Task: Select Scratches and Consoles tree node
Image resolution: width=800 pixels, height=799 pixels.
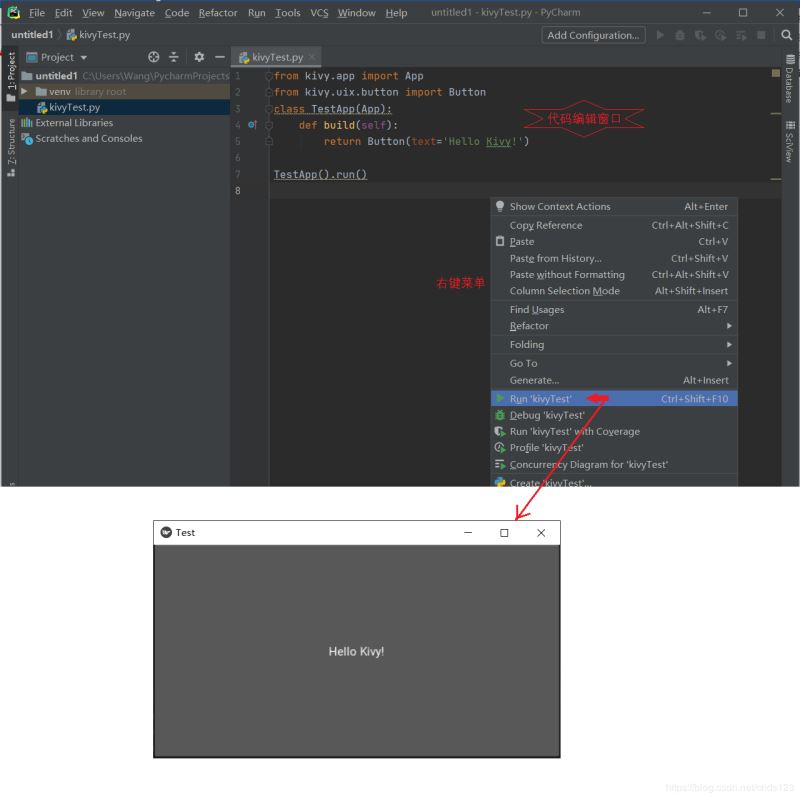Action: [124, 138]
